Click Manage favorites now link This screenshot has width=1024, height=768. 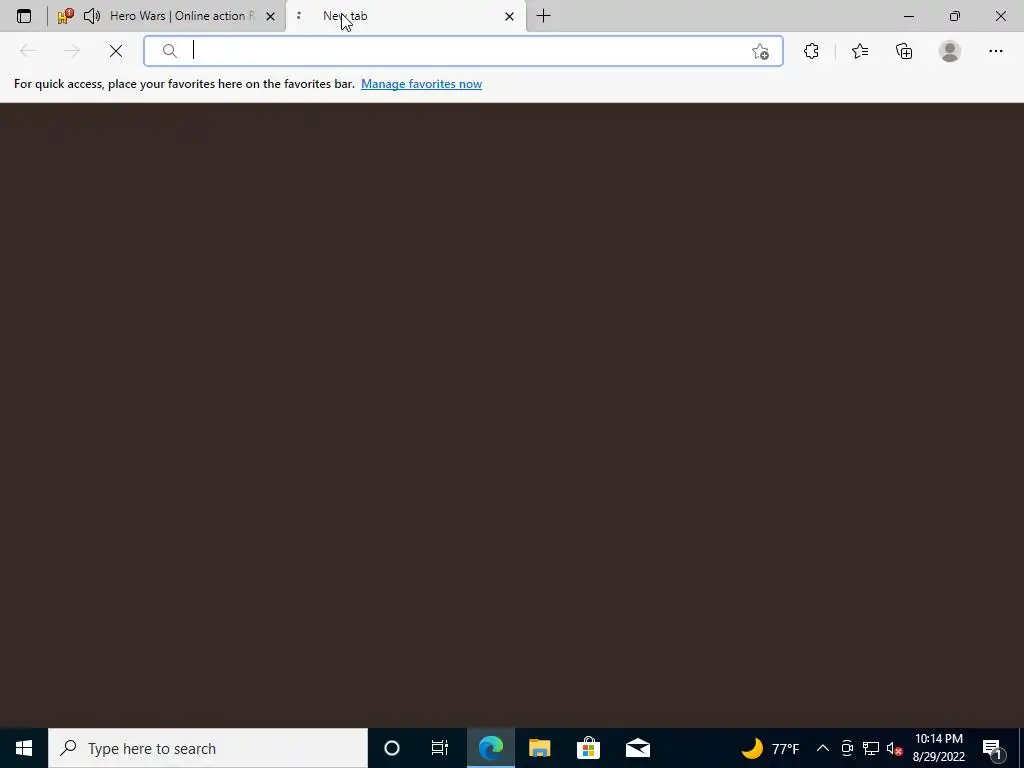(421, 84)
